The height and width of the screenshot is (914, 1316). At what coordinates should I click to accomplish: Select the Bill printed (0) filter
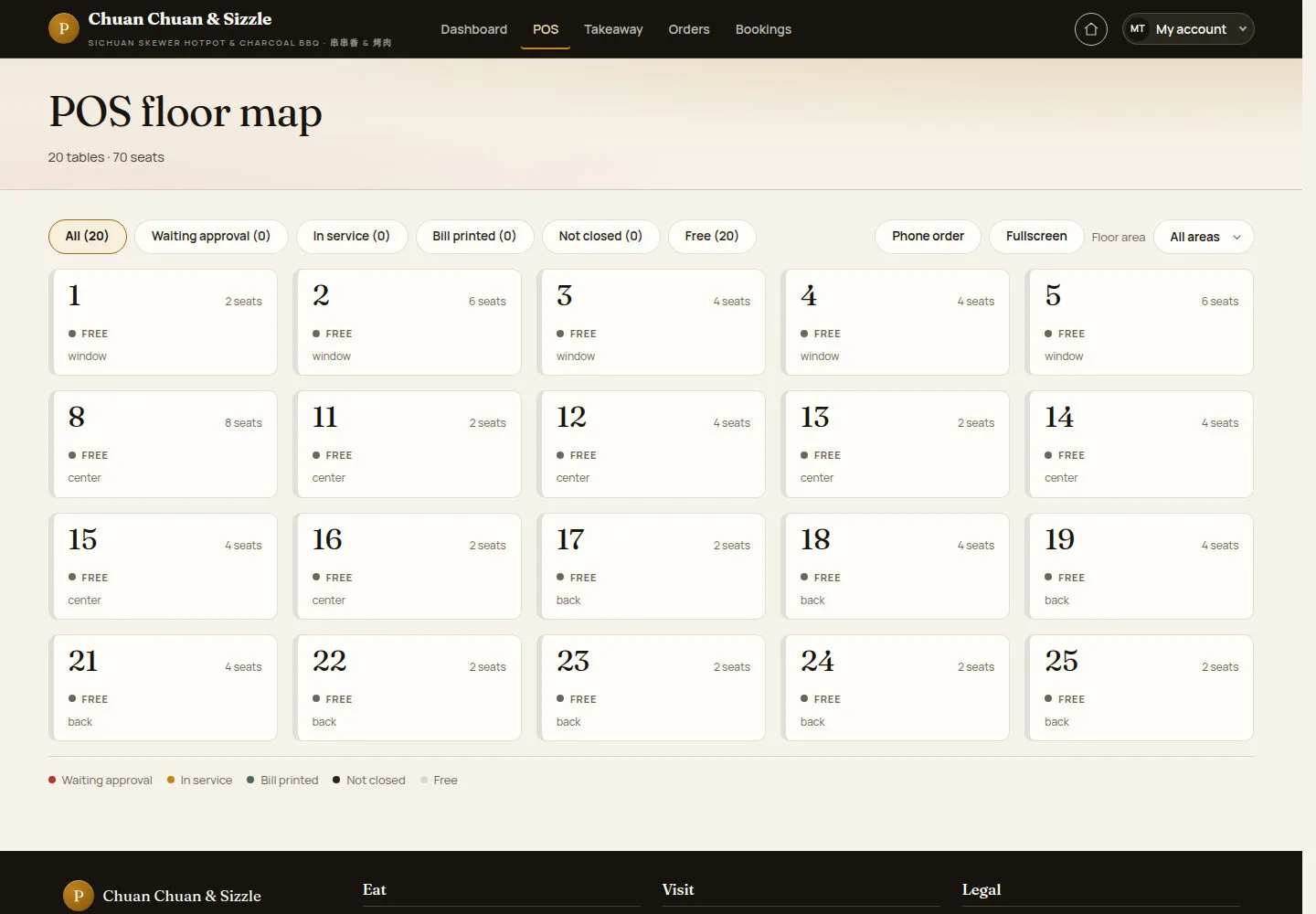coord(474,236)
